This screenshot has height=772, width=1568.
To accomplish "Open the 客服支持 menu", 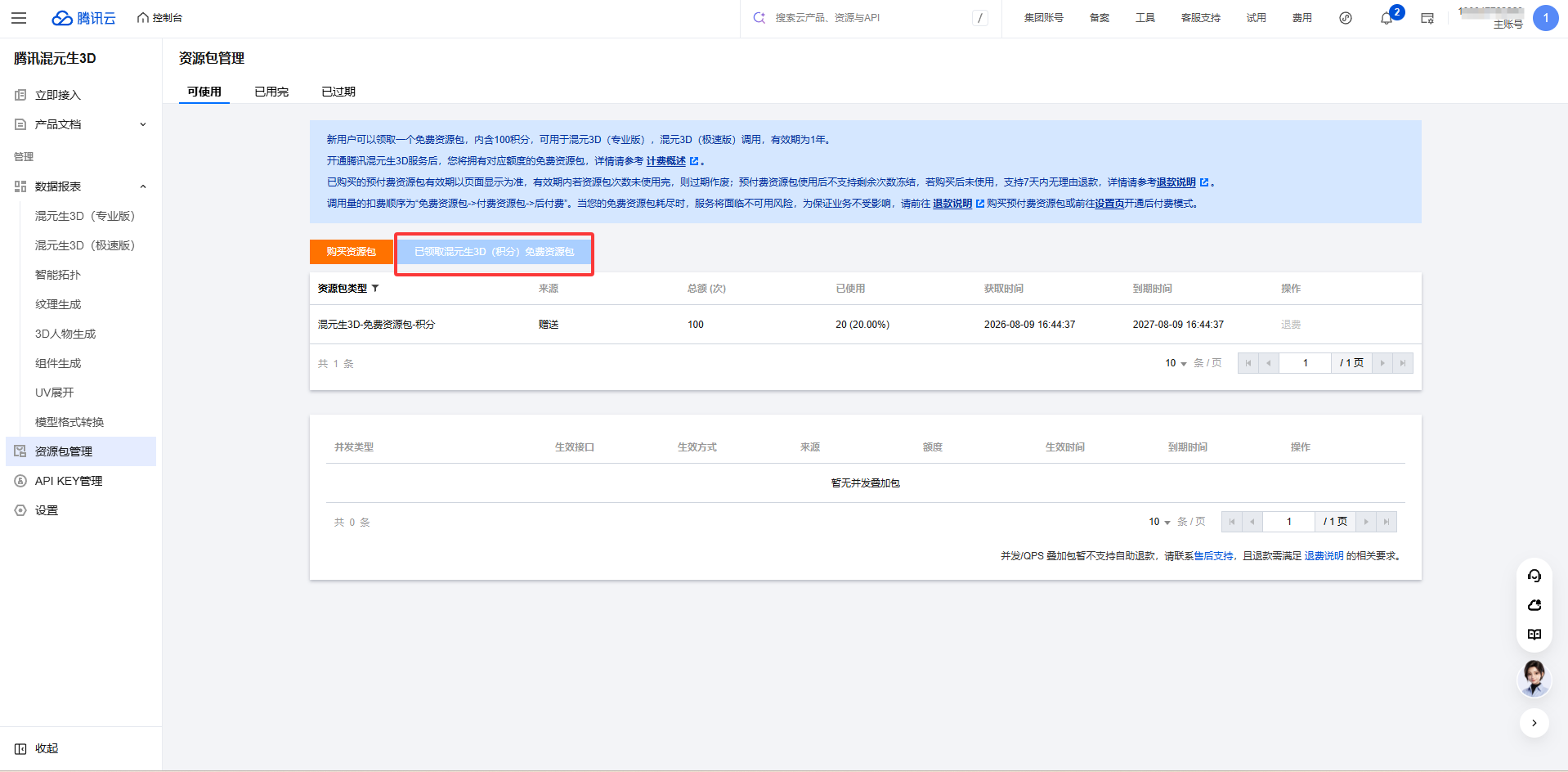I will click(1201, 18).
